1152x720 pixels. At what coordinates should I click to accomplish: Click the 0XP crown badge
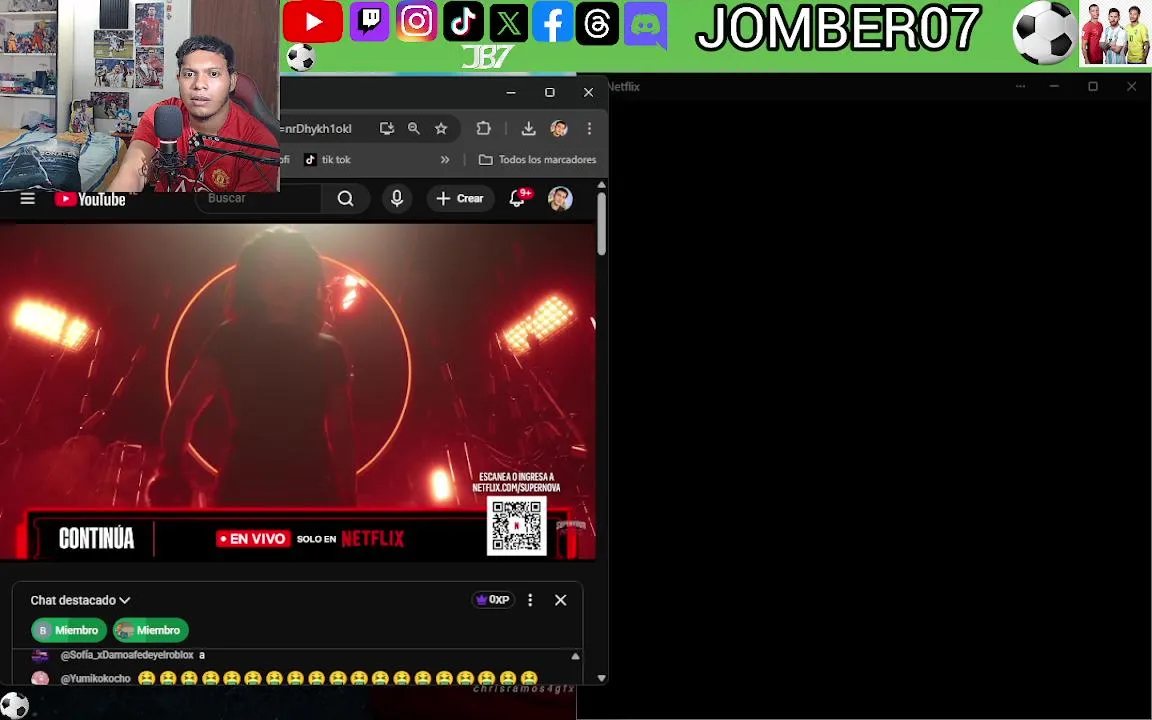(x=493, y=600)
